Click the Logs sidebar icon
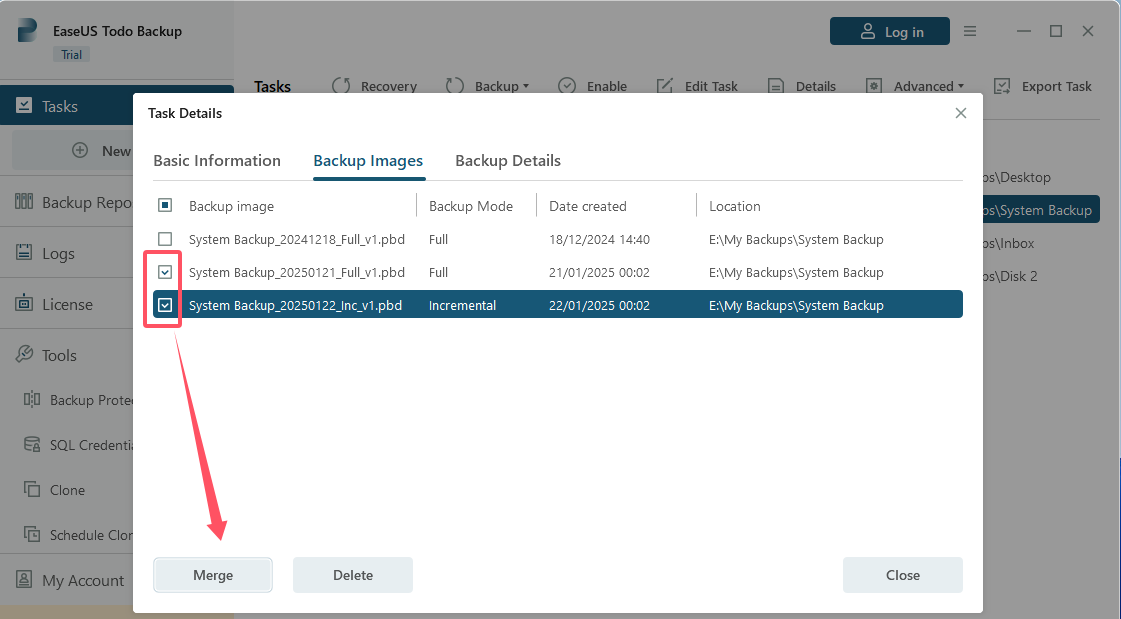 coord(24,252)
